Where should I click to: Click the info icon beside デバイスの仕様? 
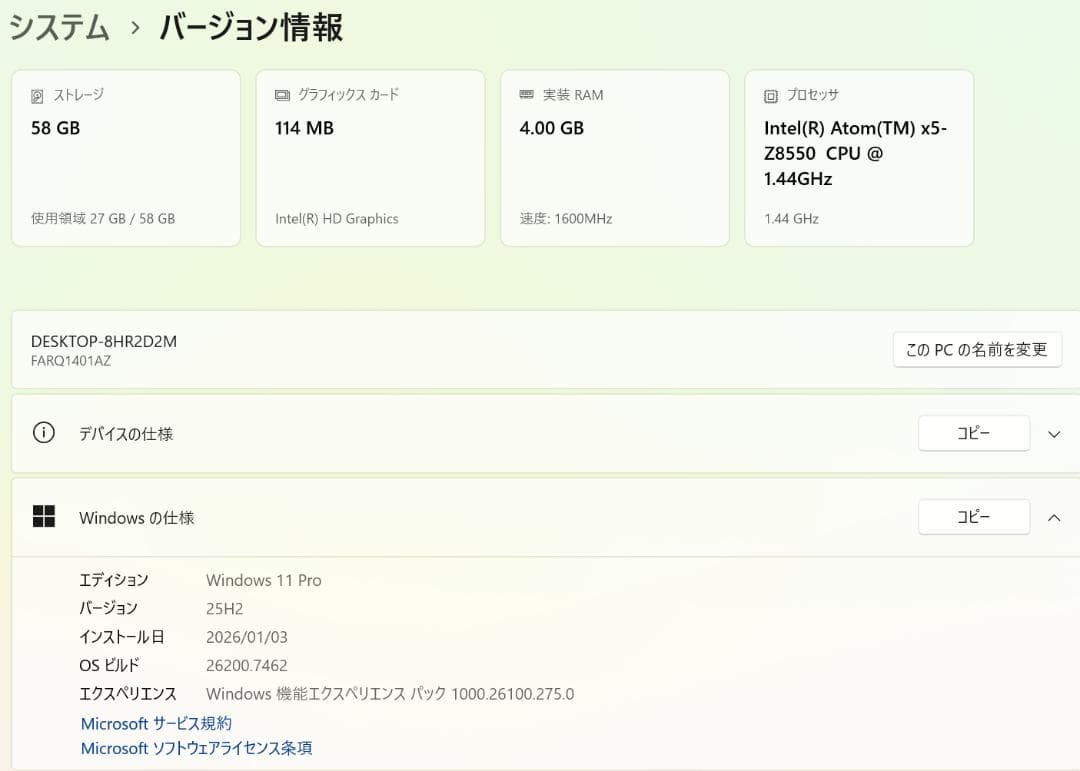point(42,433)
